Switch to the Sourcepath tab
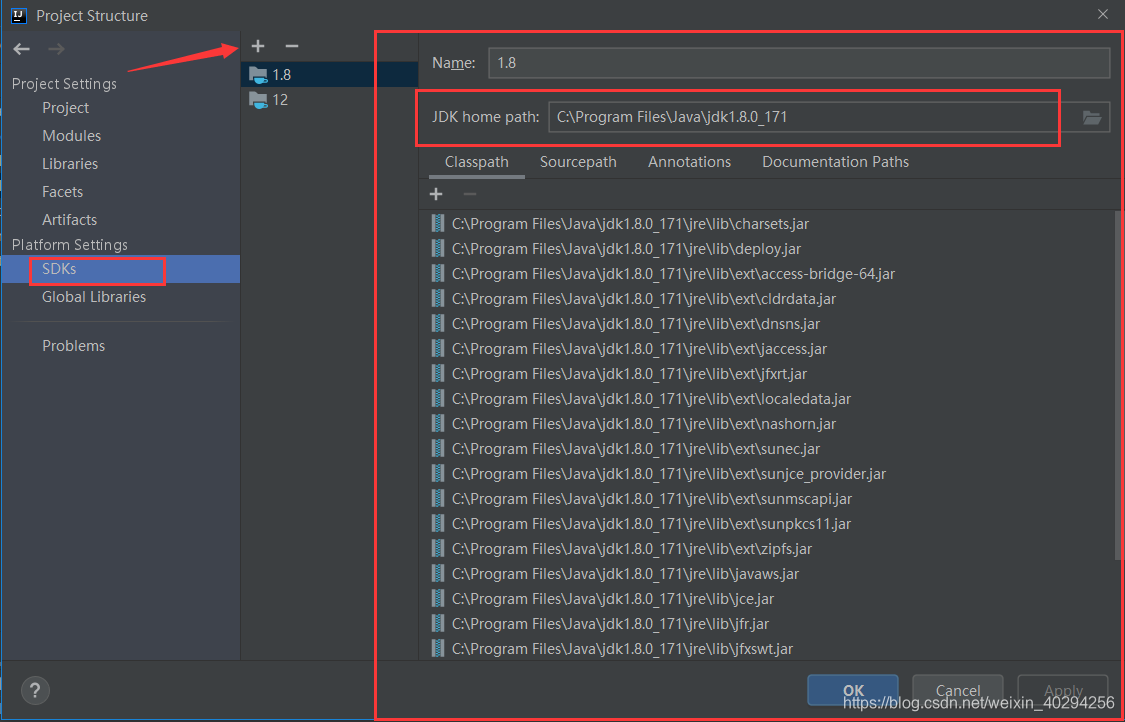Image resolution: width=1125 pixels, height=722 pixels. [578, 161]
